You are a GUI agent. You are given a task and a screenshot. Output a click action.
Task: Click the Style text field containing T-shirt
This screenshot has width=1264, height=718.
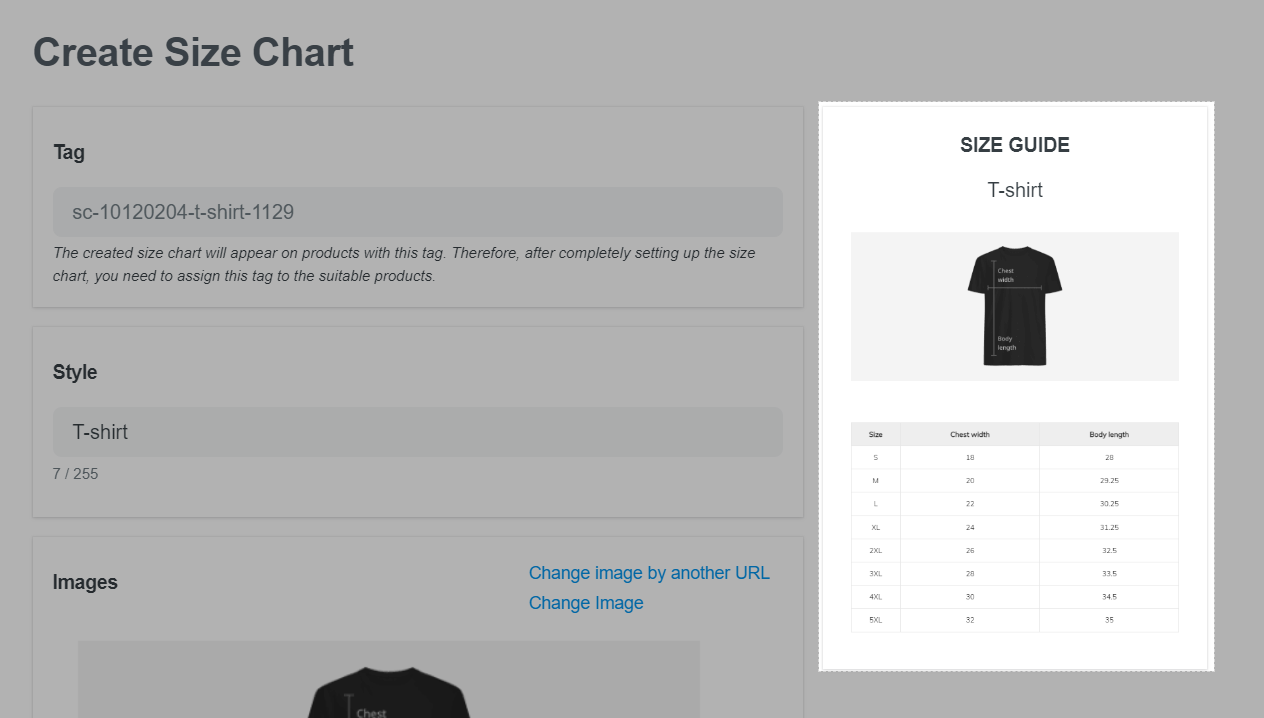[417, 432]
